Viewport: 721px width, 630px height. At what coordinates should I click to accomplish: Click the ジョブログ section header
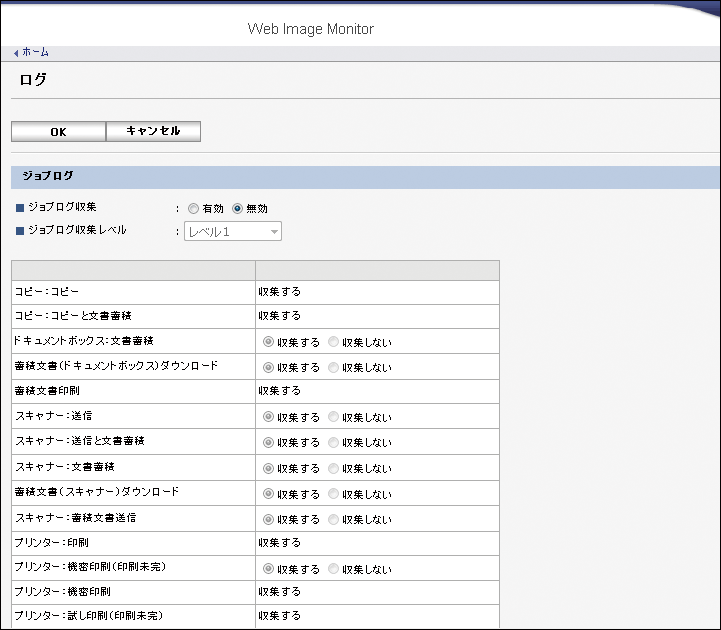click(48, 176)
